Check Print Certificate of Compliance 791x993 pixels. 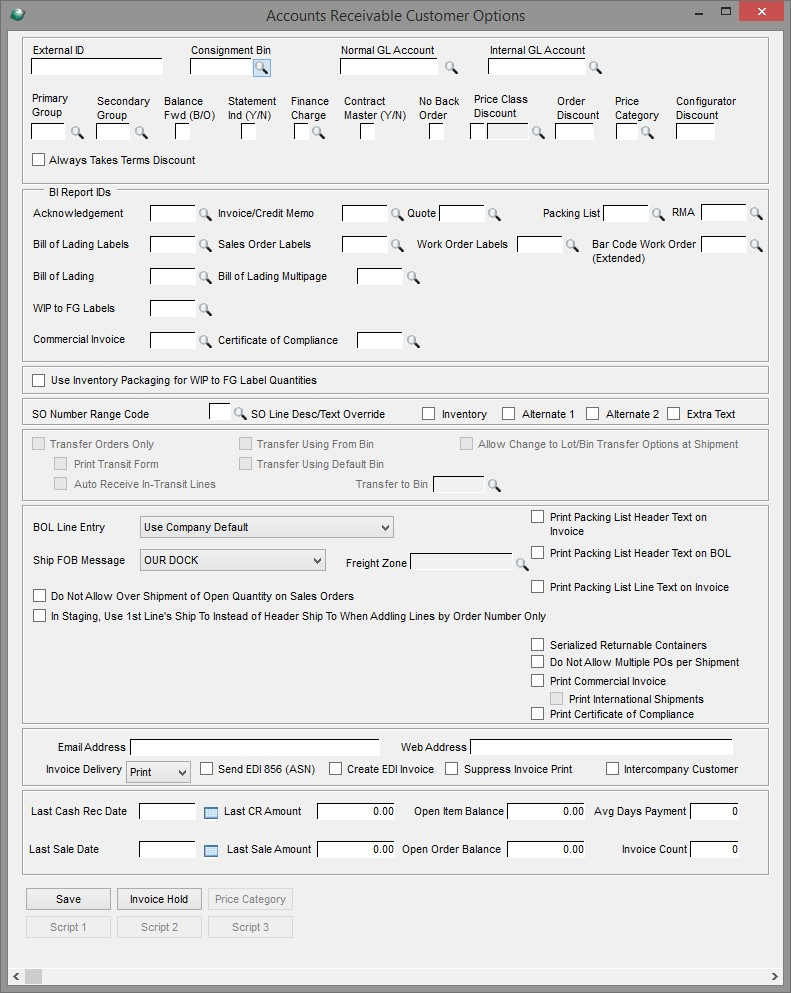pos(538,714)
